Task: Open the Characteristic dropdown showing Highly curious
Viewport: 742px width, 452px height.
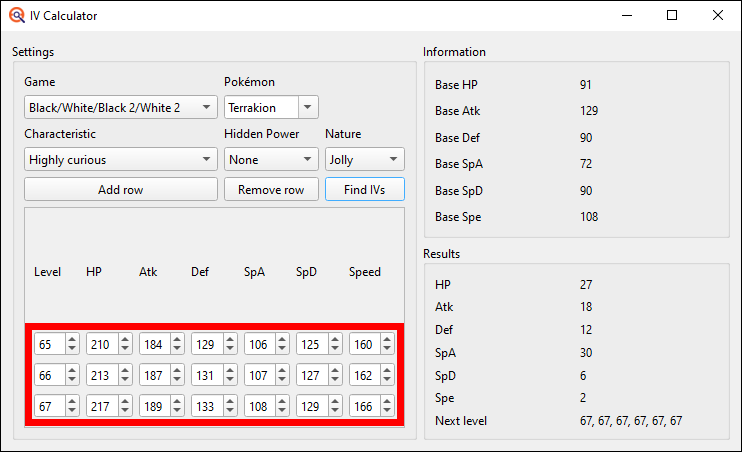Action: pyautogui.click(x=120, y=159)
